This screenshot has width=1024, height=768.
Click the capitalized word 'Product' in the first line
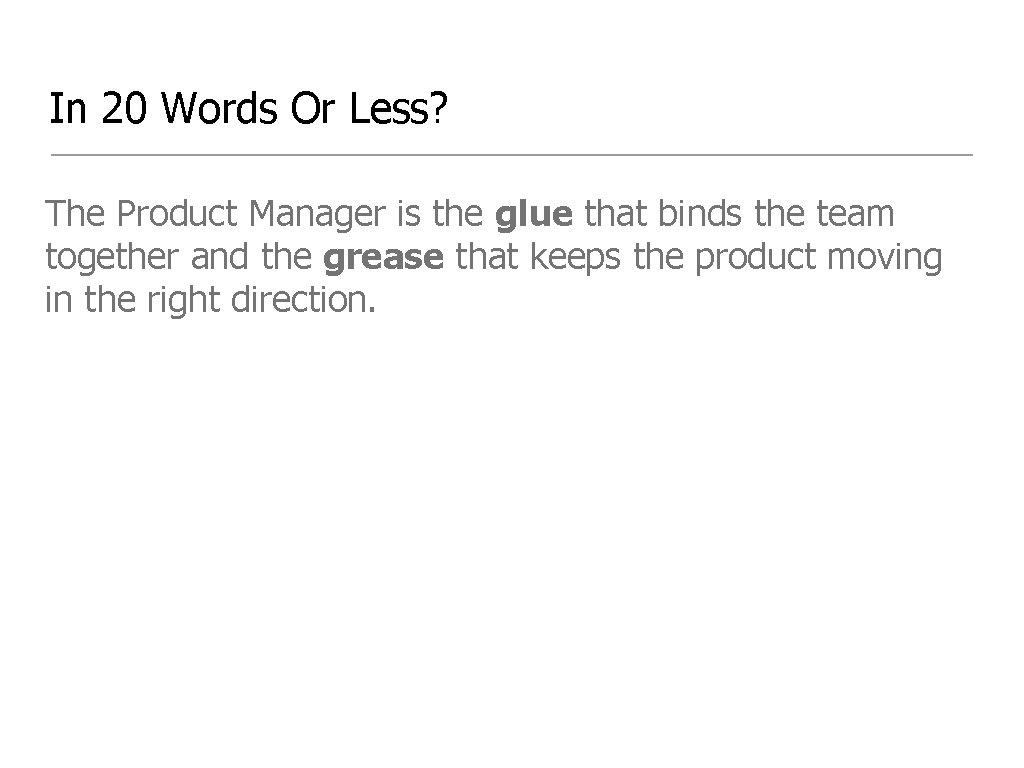[x=177, y=214]
